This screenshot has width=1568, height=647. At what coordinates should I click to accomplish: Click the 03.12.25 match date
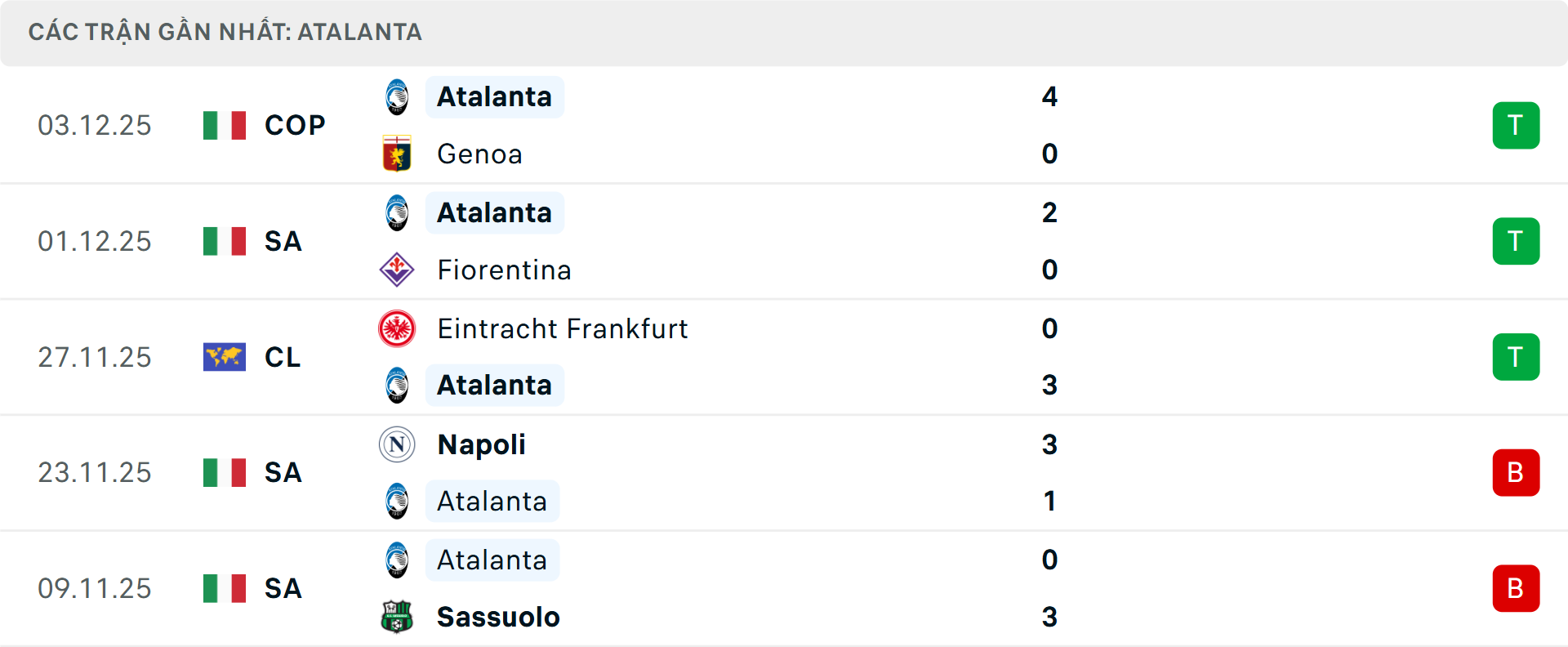click(x=95, y=125)
